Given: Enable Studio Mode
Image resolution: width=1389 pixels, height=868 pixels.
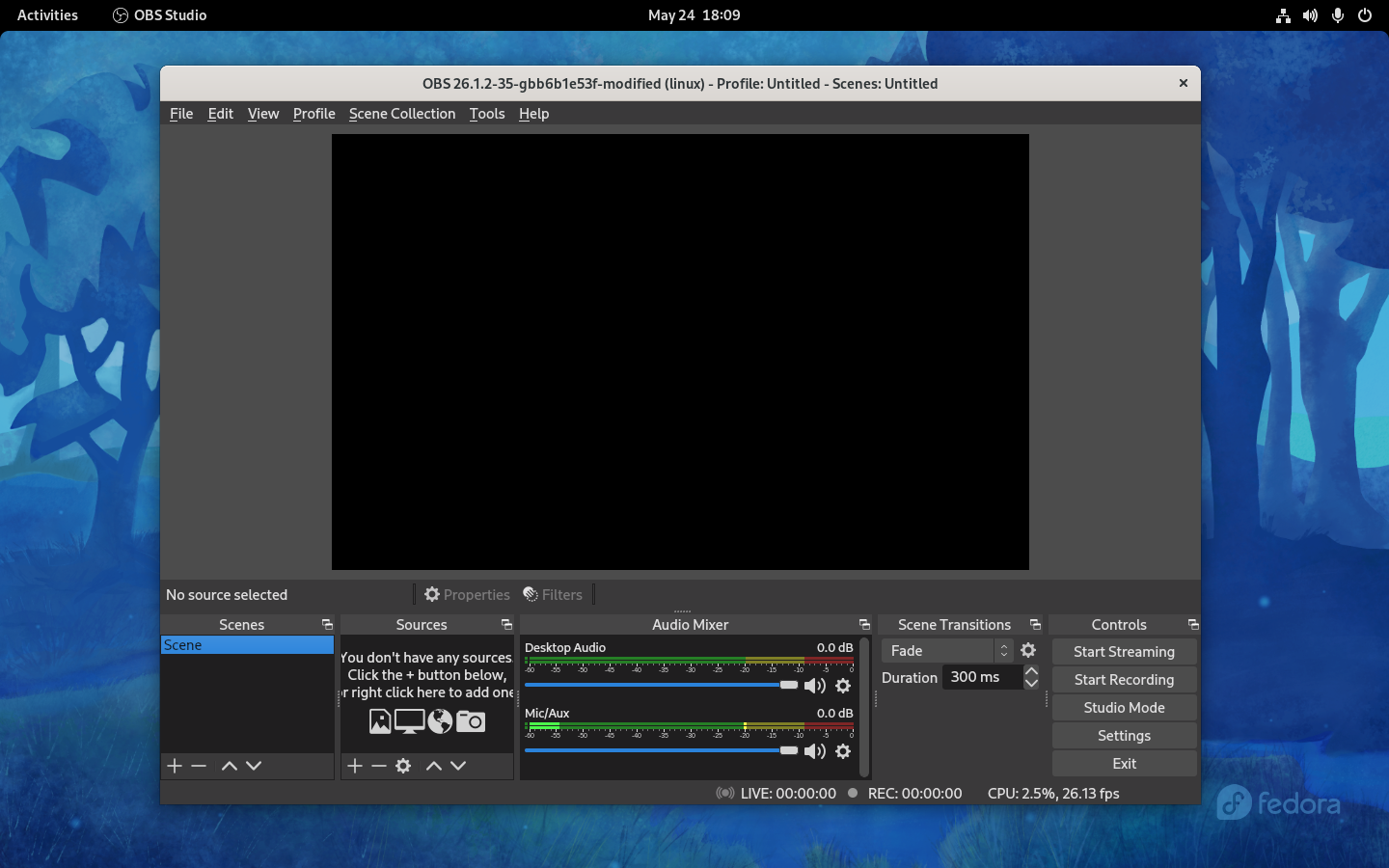Looking at the screenshot, I should click(x=1124, y=707).
